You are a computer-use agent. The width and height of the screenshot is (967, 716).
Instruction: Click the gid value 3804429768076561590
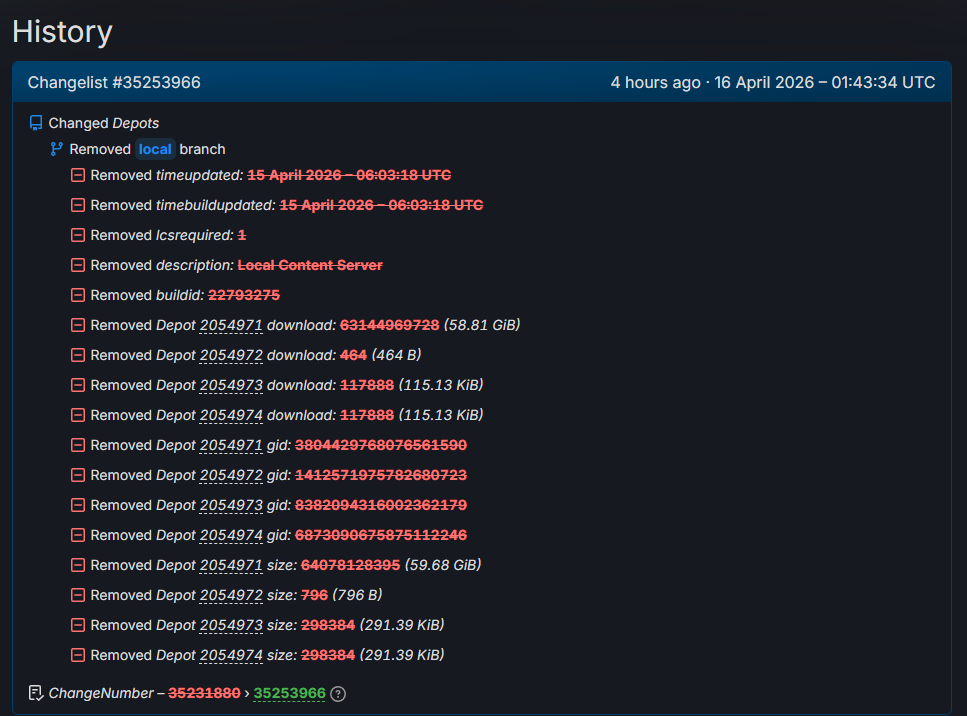click(x=381, y=445)
